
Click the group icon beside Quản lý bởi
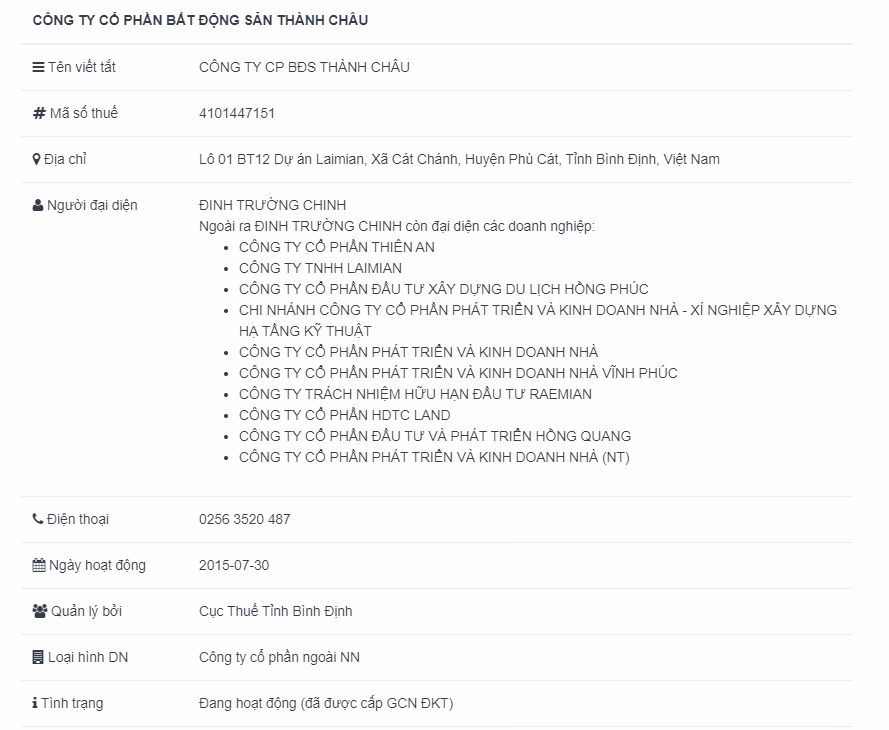pos(40,611)
